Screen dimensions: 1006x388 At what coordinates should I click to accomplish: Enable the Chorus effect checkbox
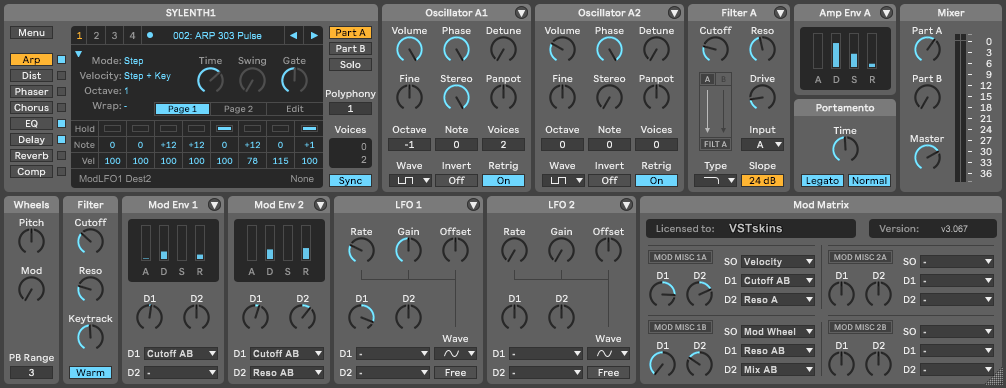(x=62, y=108)
